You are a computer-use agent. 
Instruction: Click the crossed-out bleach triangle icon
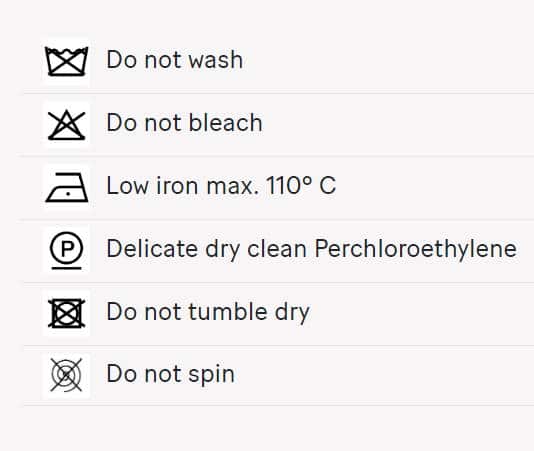[66, 125]
